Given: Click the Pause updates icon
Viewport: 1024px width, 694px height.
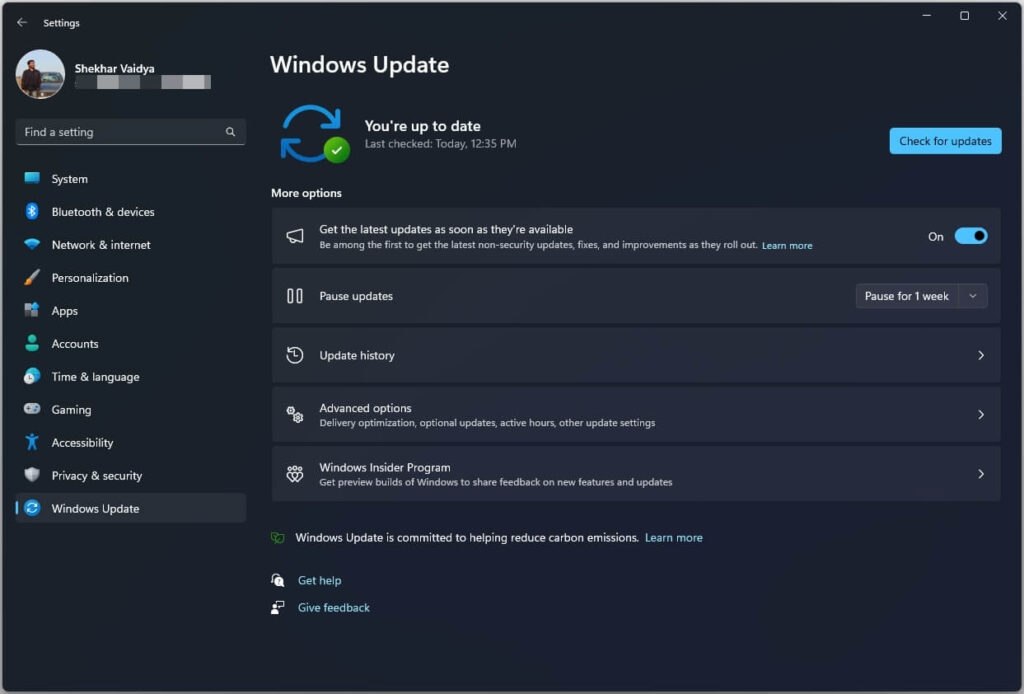Looking at the screenshot, I should click(x=295, y=296).
